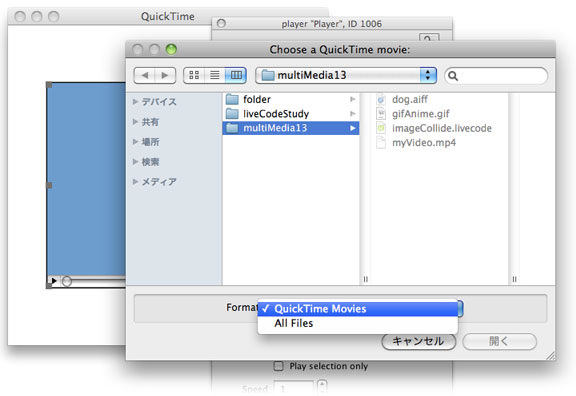576x396 pixels.
Task: Choose All Files format option
Action: [x=358, y=323]
